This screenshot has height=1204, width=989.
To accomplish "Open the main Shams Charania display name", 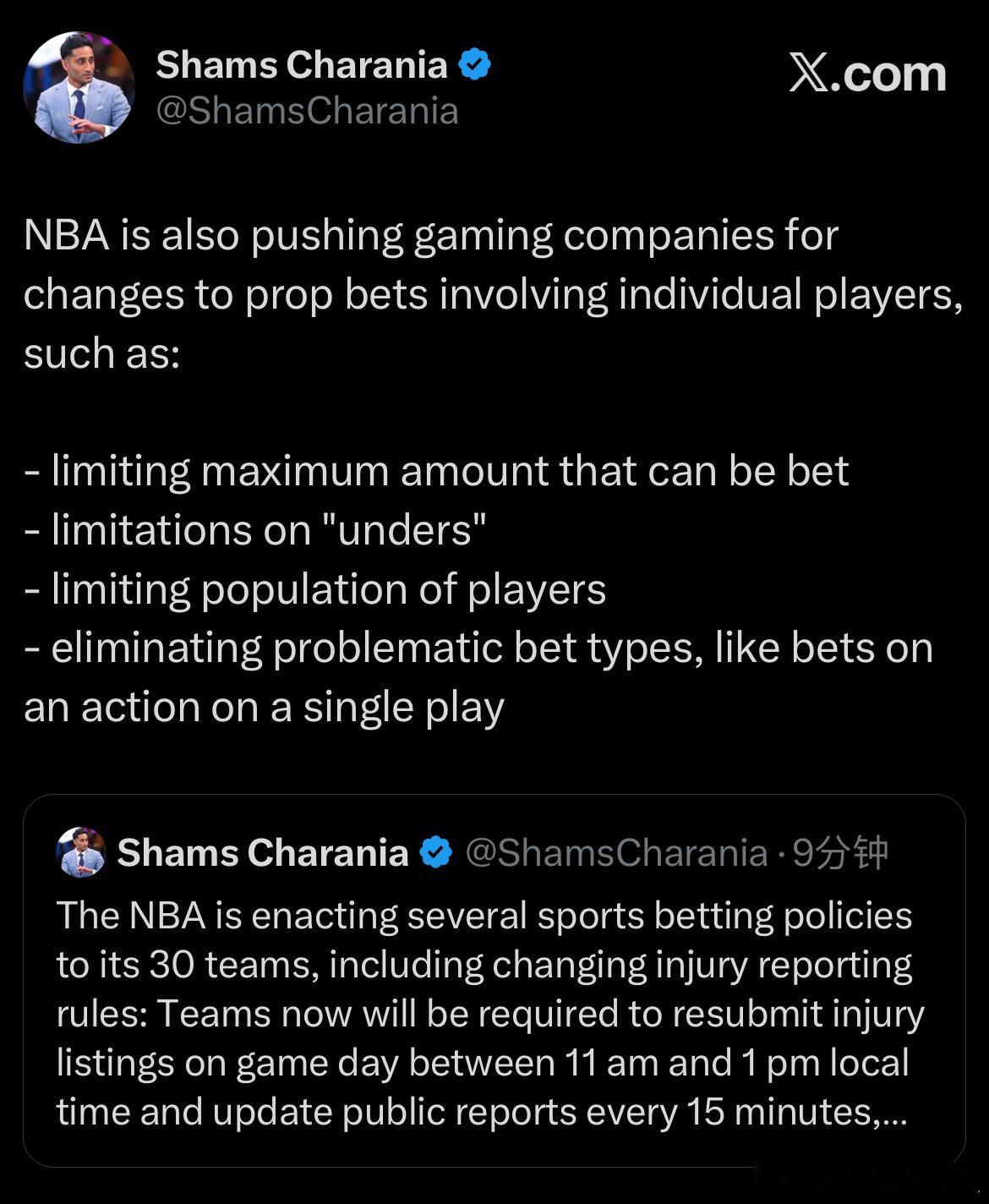I will (x=301, y=65).
